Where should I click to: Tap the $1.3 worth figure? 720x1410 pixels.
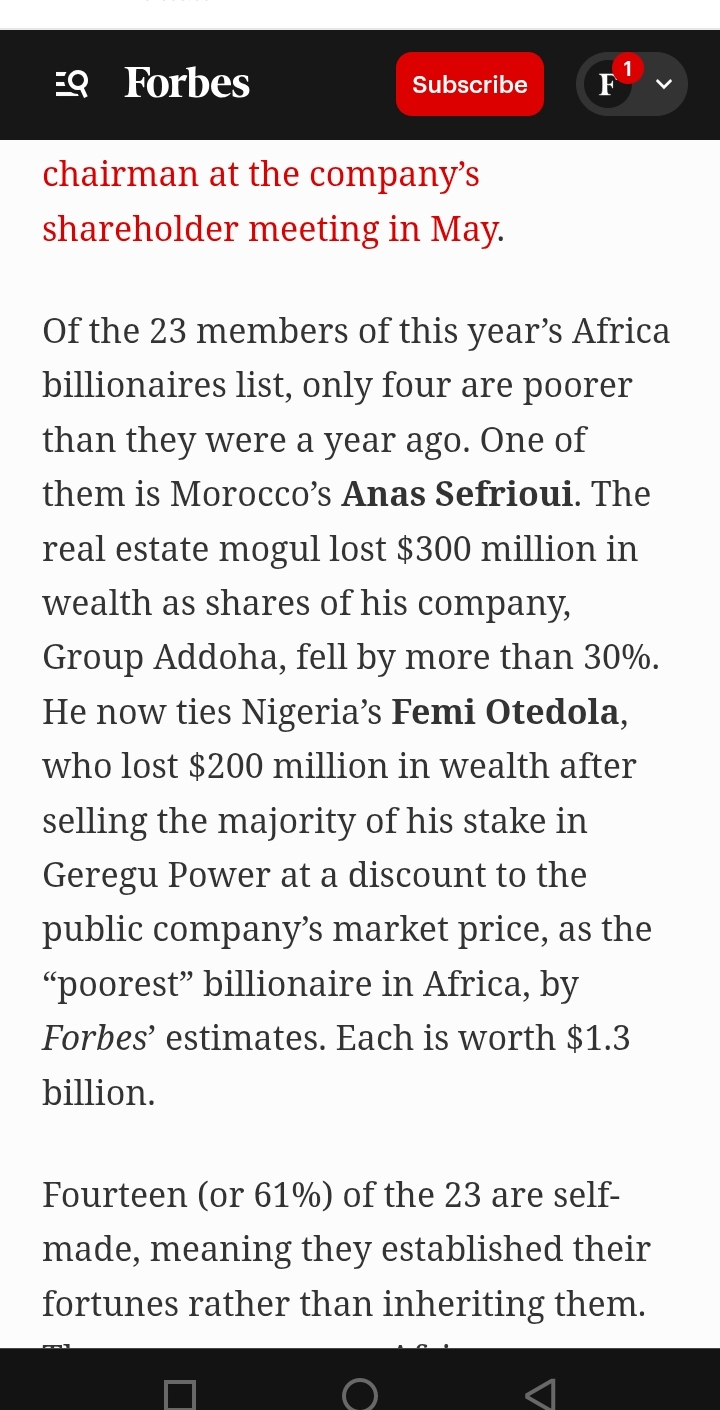tap(598, 1039)
